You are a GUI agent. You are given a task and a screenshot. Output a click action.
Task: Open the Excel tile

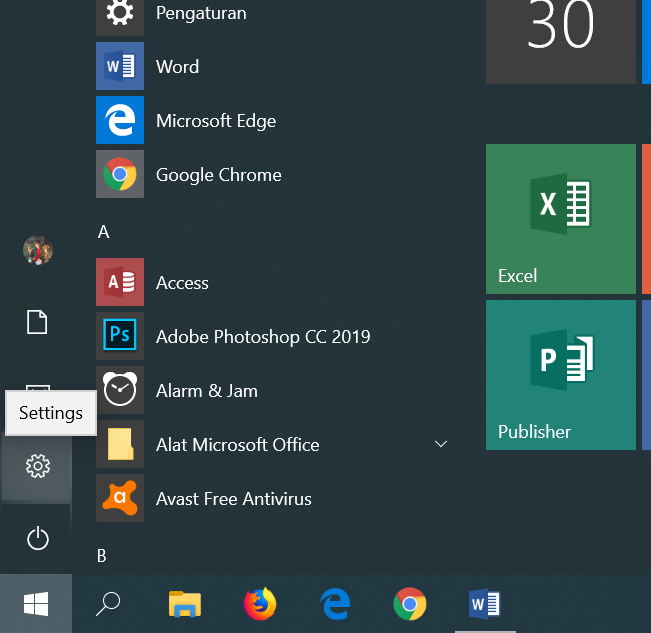pyautogui.click(x=560, y=218)
